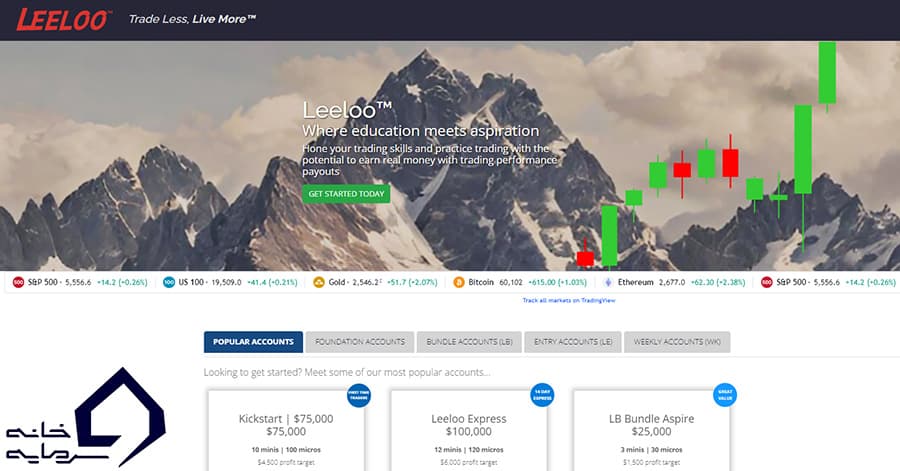
Task: Click '3 minis | 30 micros' on LB Bundle Aspire
Action: [x=651, y=450]
